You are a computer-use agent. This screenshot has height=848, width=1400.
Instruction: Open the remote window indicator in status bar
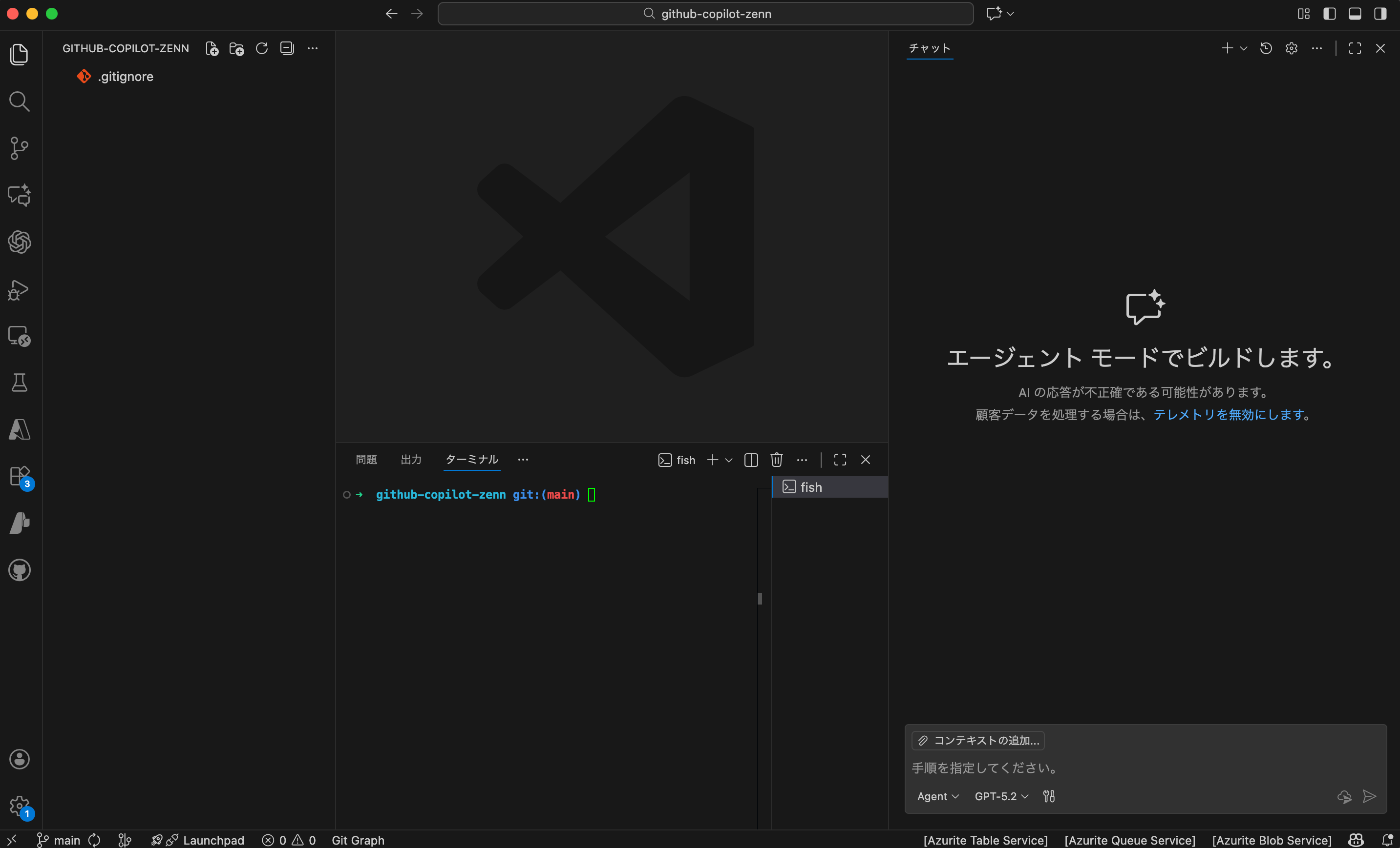(12, 840)
